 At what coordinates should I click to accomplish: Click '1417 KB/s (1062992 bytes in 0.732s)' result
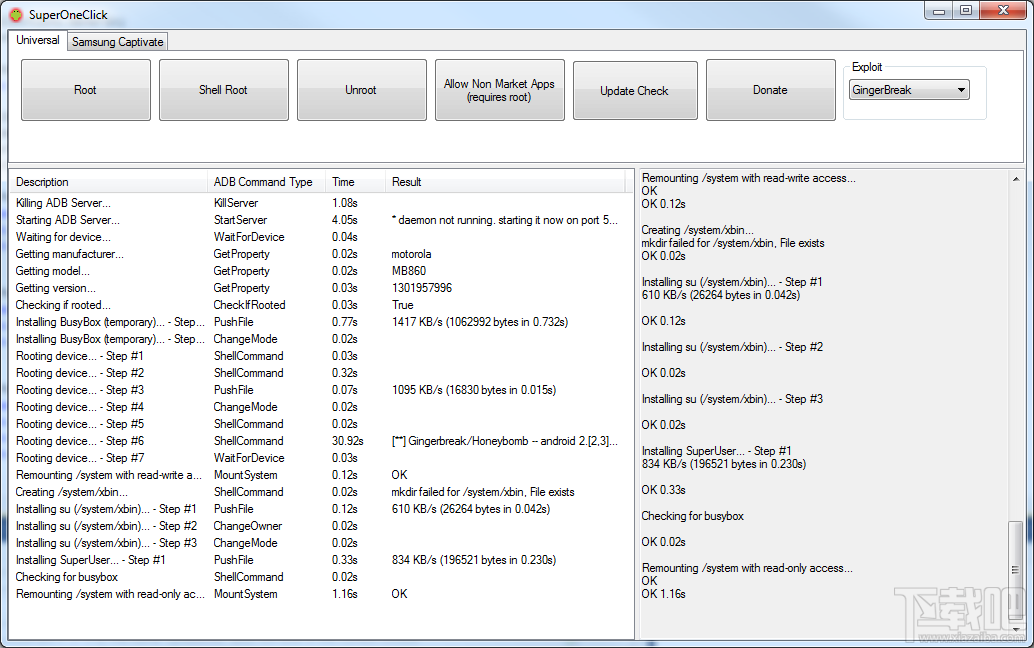click(x=480, y=322)
